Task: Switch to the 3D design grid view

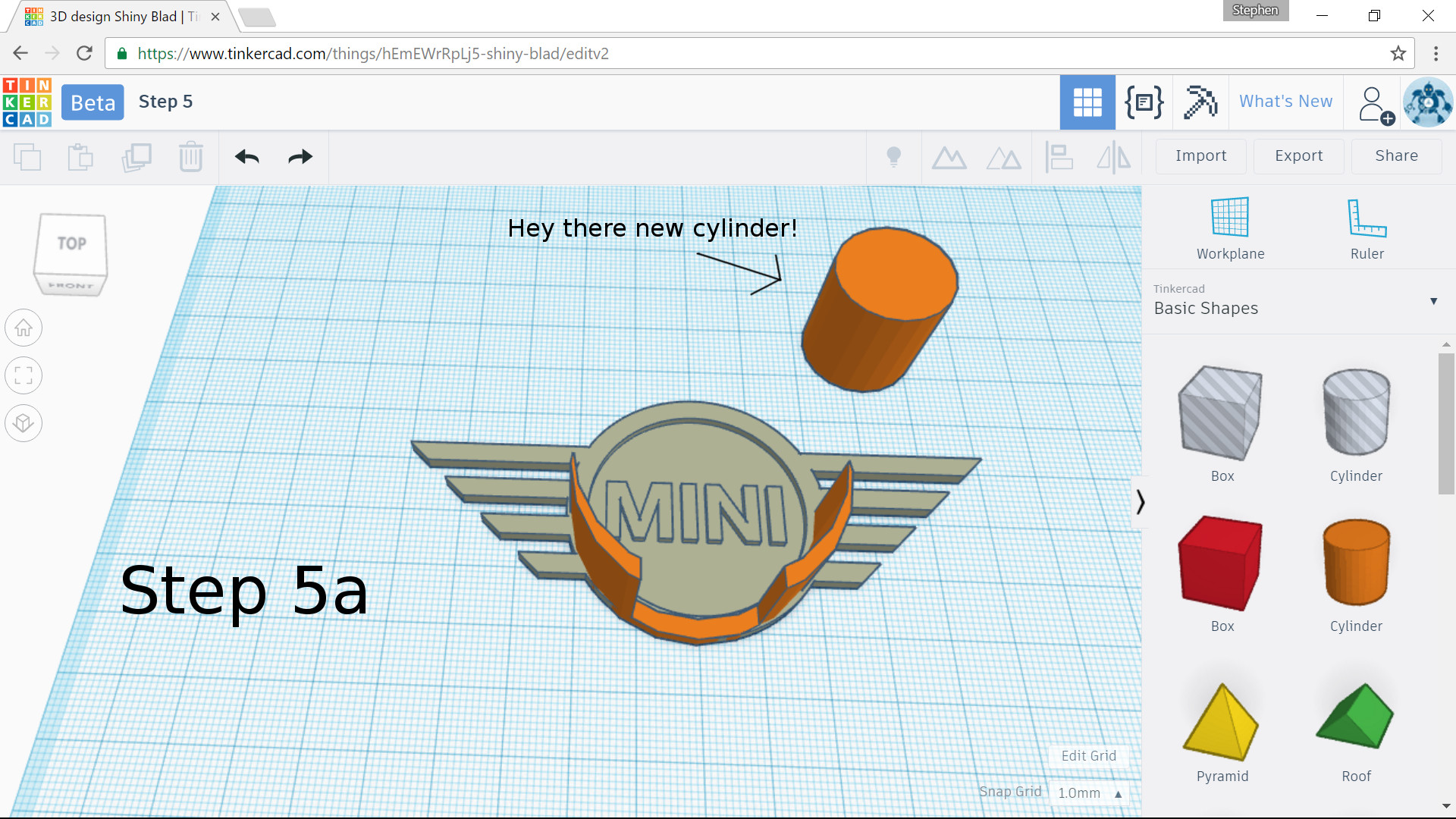Action: pos(1087,102)
